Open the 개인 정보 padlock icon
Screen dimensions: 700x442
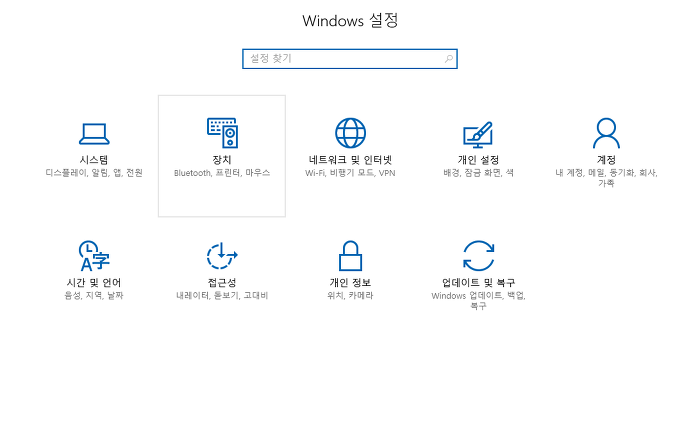tap(350, 255)
